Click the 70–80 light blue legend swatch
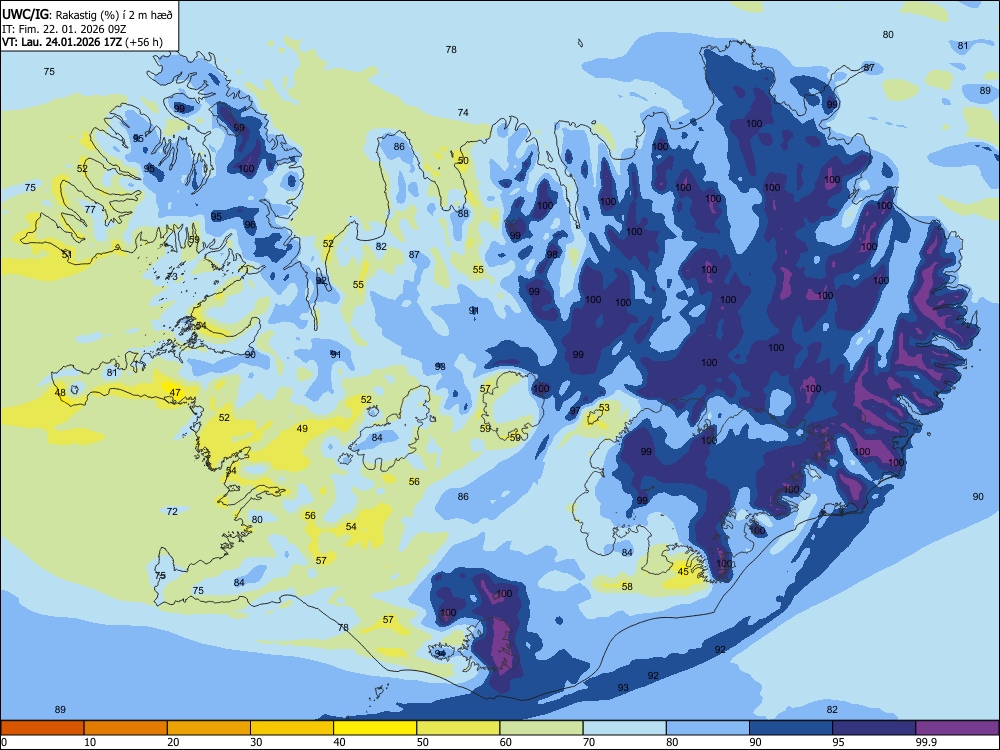Viewport: 1000px width, 750px height. point(624,728)
